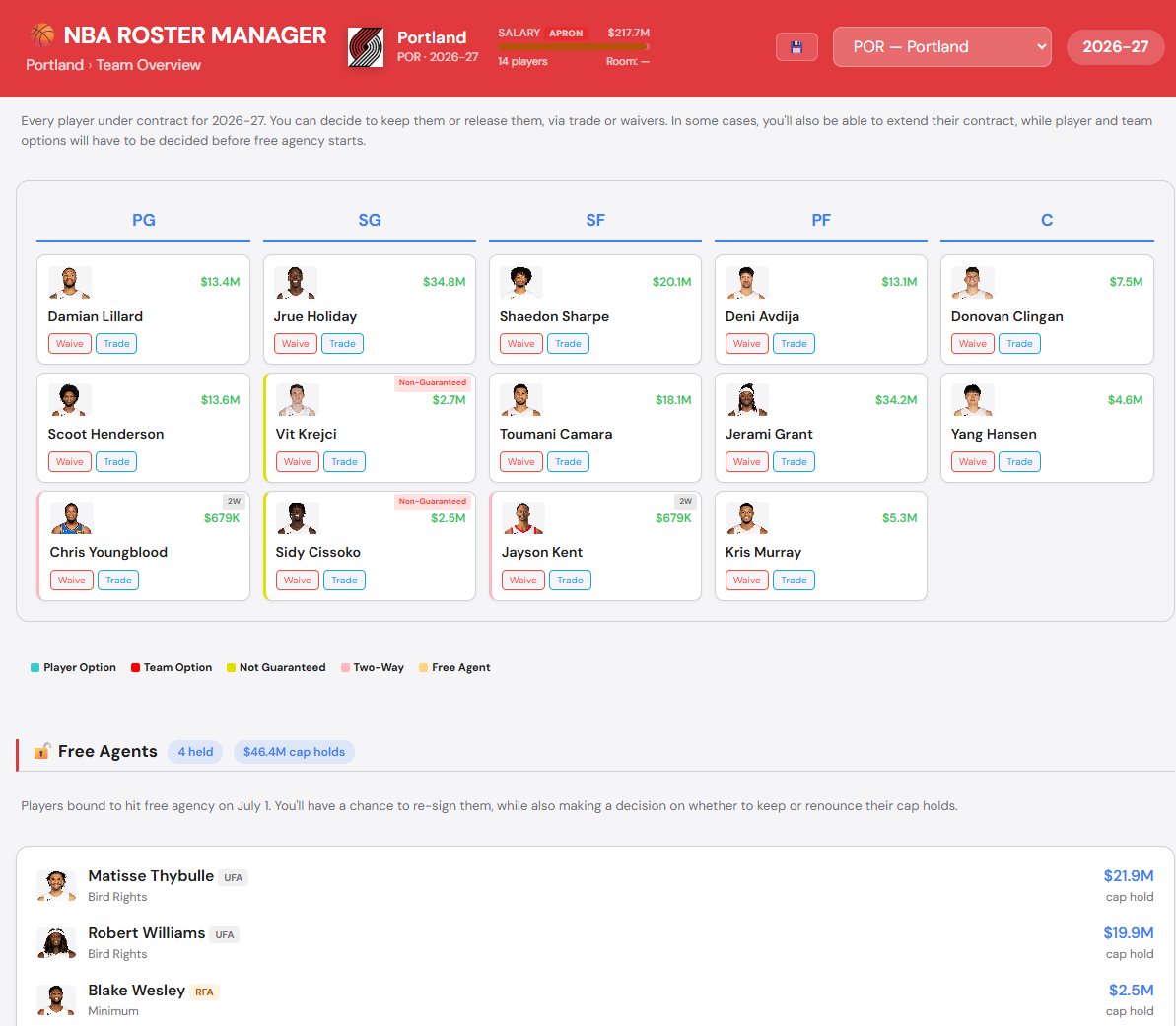Viewport: 1176px width, 1026px height.
Task: Trade Yang Hansen
Action: 1019,462
